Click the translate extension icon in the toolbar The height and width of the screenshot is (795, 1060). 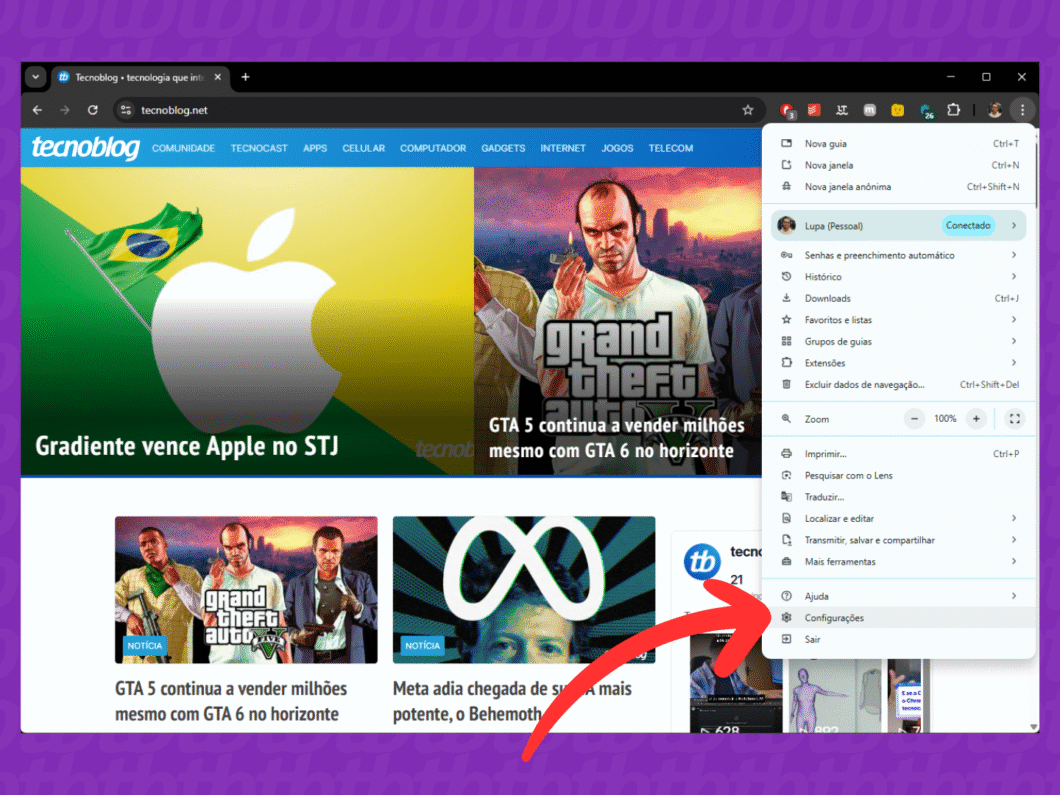pos(842,110)
